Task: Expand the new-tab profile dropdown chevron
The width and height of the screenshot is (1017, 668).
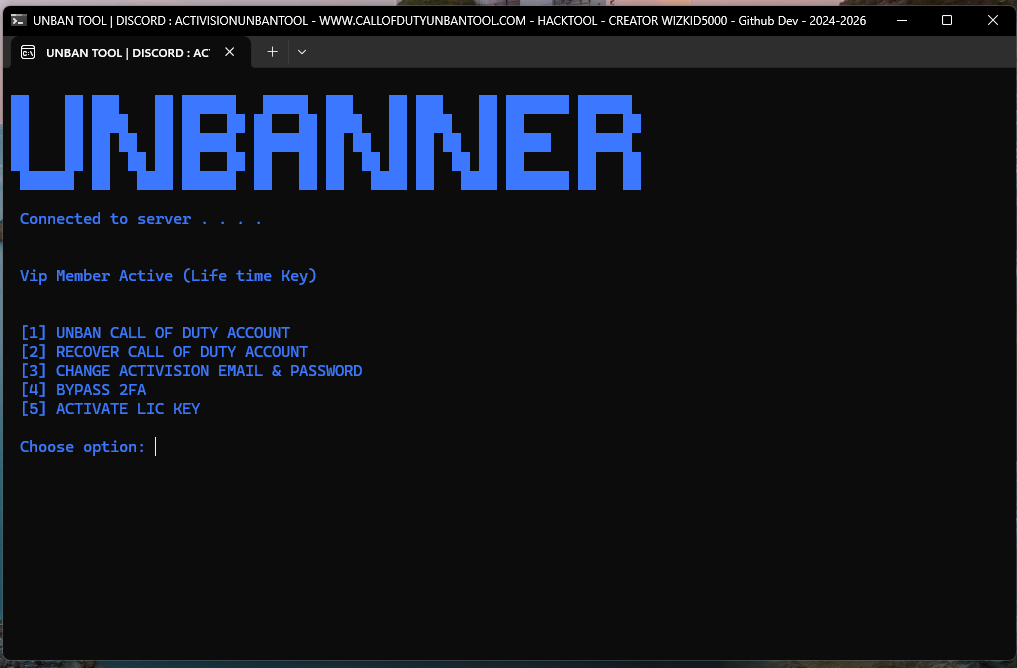Action: click(x=302, y=52)
